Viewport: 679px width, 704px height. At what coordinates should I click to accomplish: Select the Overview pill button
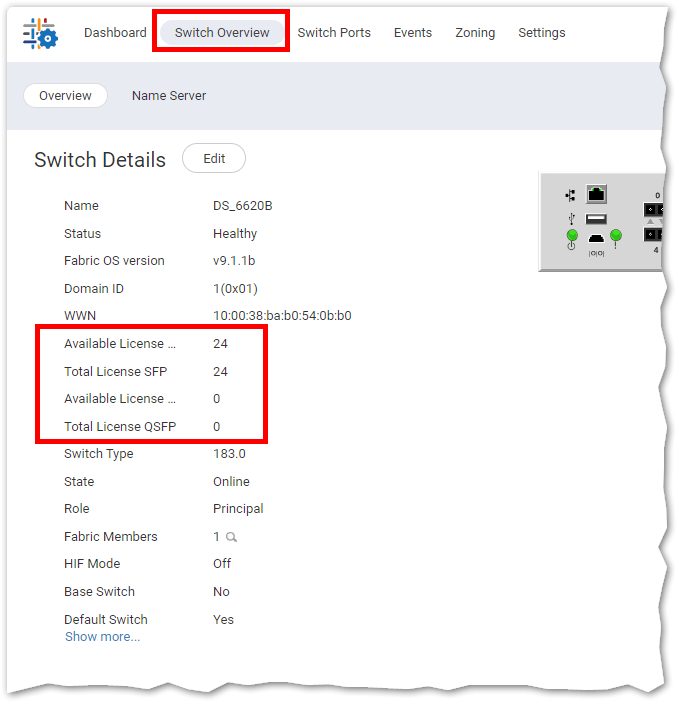(x=65, y=96)
